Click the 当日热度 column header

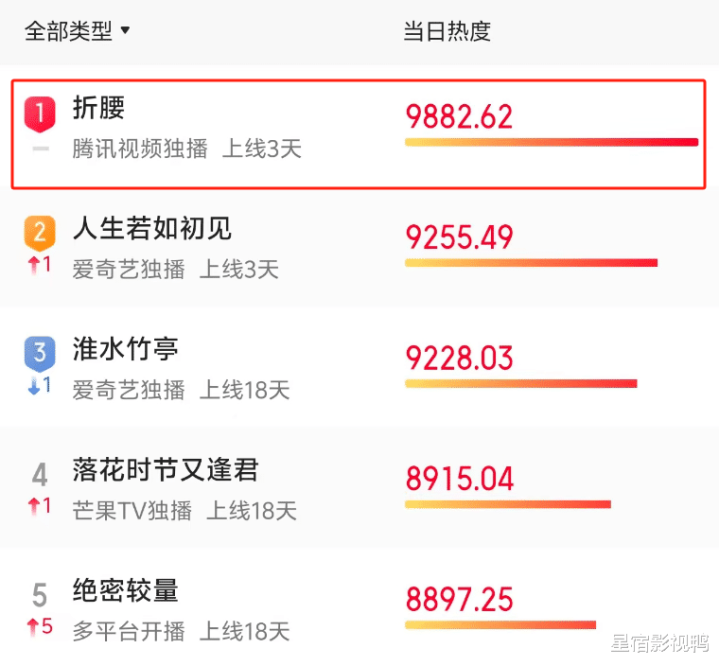447,31
